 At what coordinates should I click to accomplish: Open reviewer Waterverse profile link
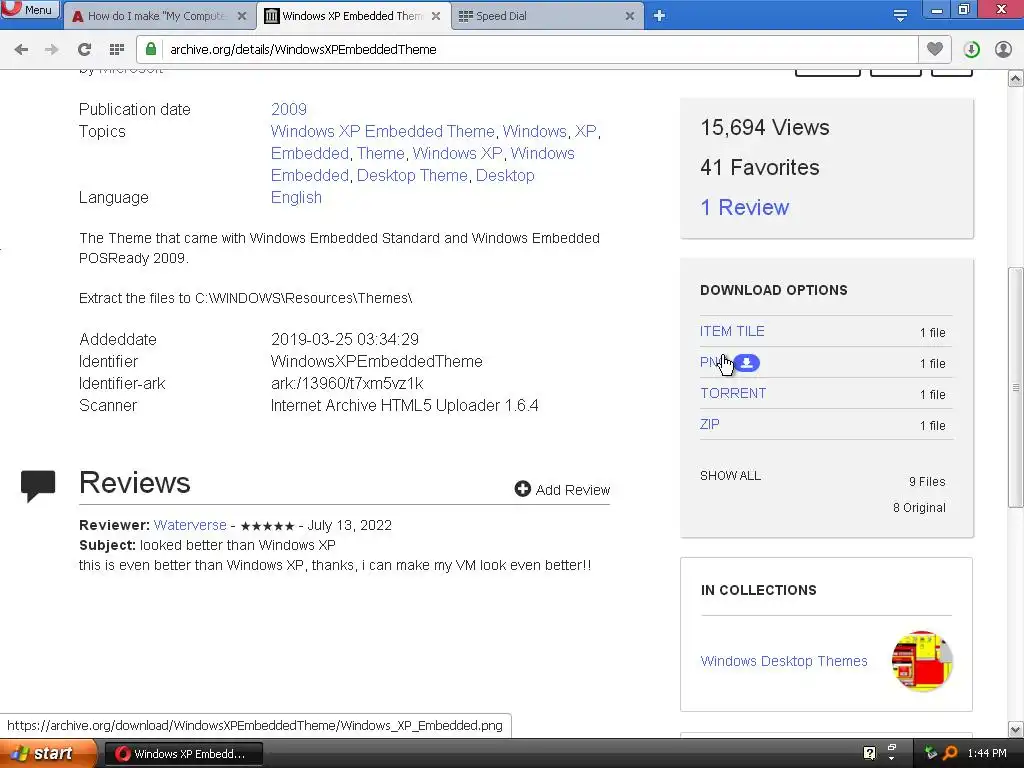190,525
